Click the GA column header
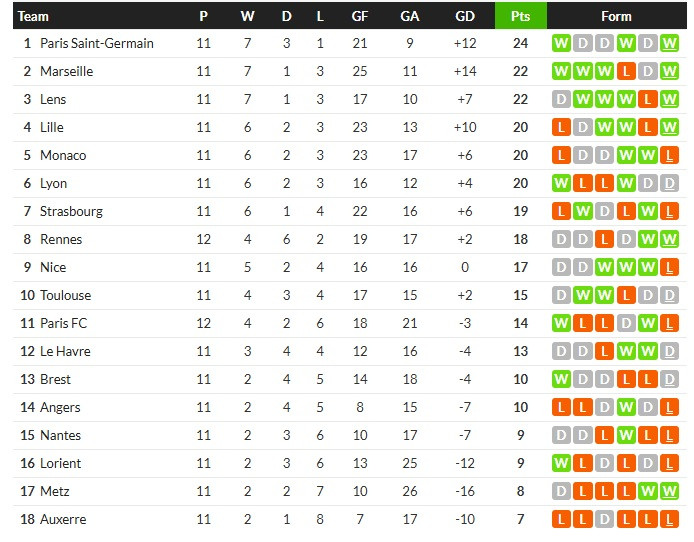Image resolution: width=694 pixels, height=542 pixels. (x=410, y=16)
